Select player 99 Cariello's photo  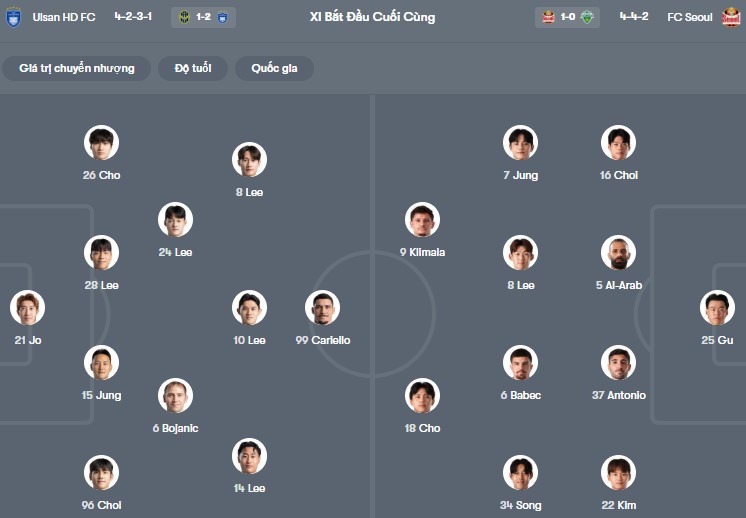click(x=322, y=308)
